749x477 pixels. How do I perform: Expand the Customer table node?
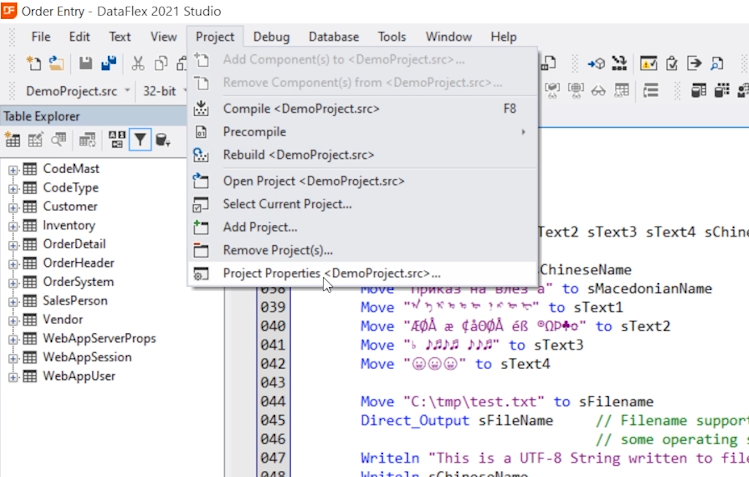pyautogui.click(x=13, y=207)
